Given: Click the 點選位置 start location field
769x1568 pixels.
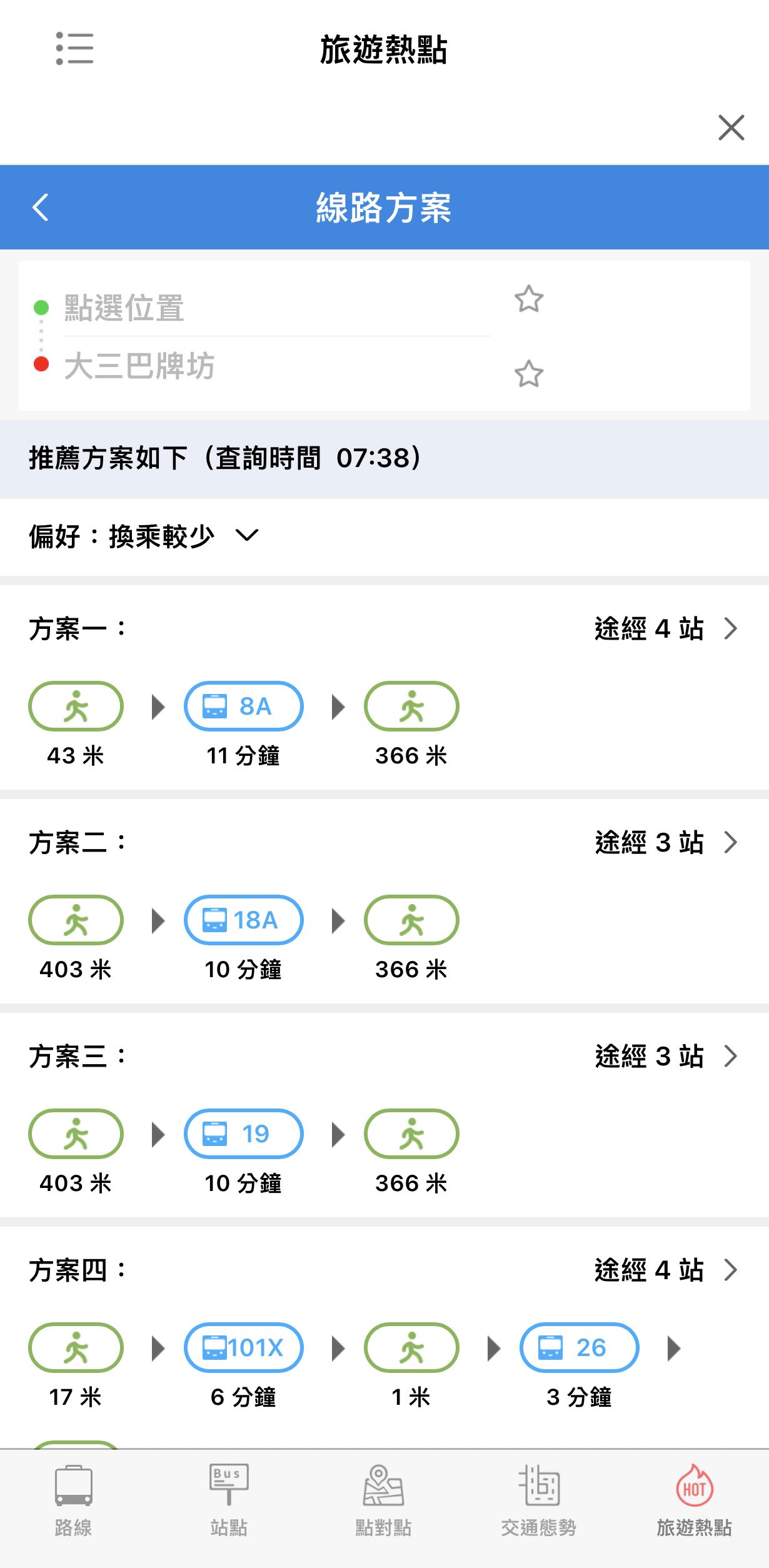Looking at the screenshot, I should pyautogui.click(x=275, y=308).
